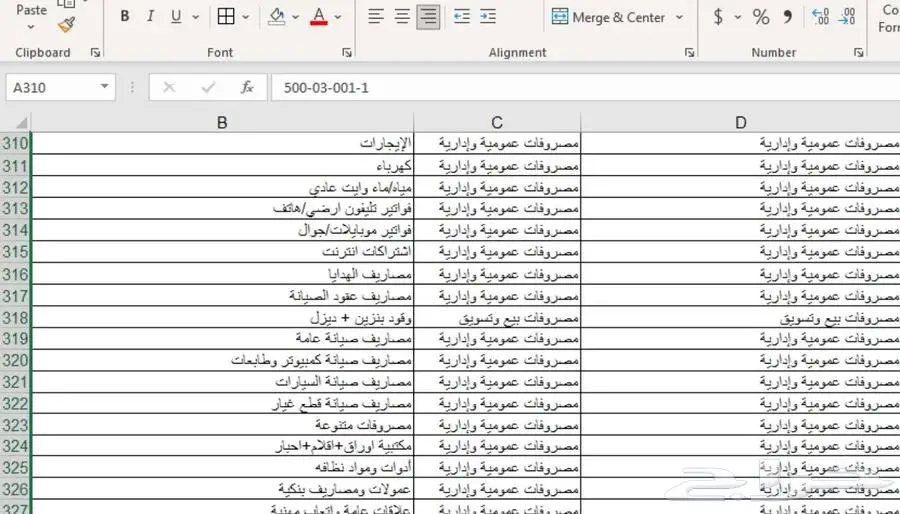Click cell containing مصاريف عقود الصيانة
The height and width of the screenshot is (514, 900).
(222, 295)
